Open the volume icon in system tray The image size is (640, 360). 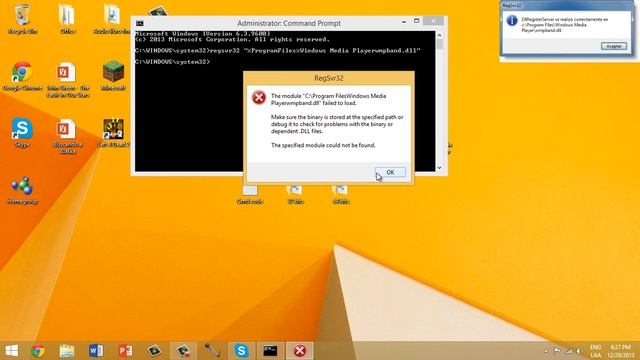(x=578, y=351)
